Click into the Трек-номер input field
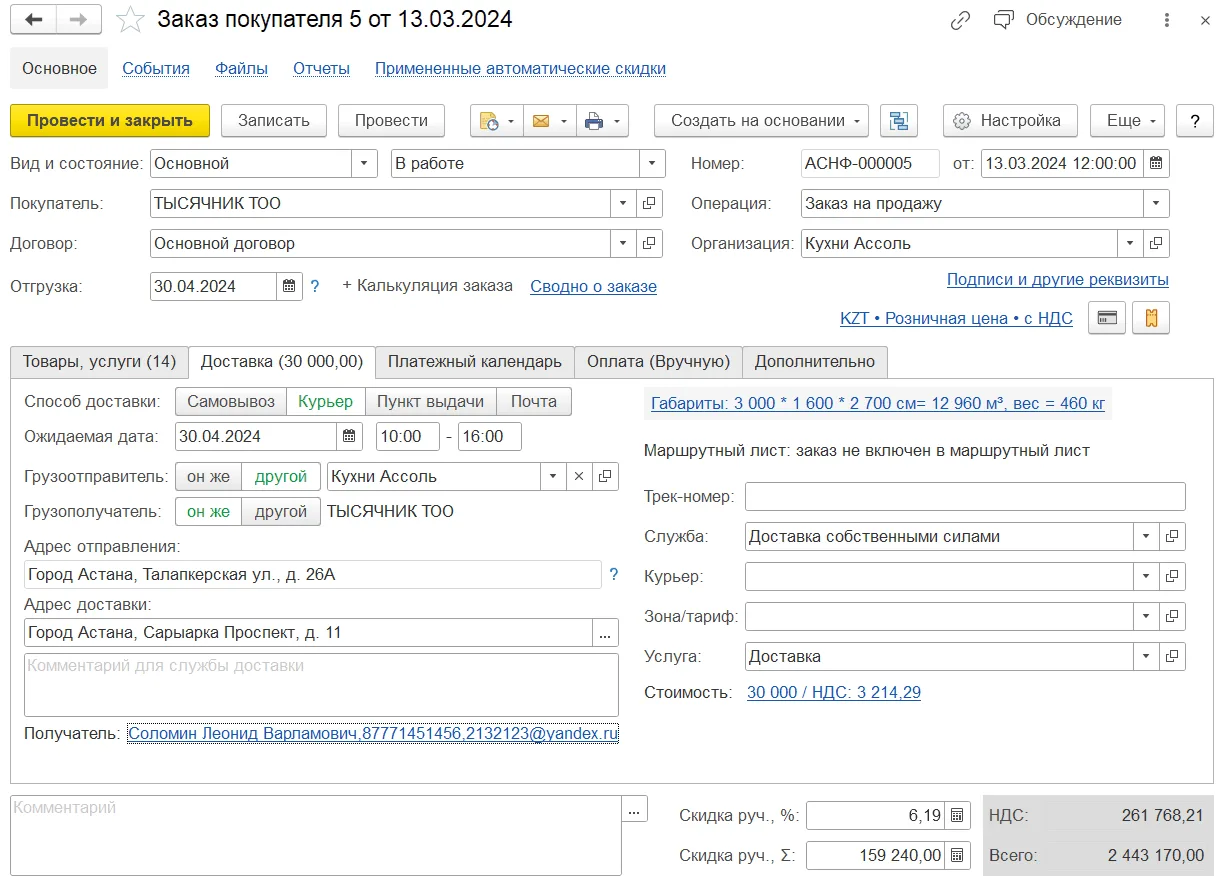This screenshot has height=887, width=1224. pos(965,496)
